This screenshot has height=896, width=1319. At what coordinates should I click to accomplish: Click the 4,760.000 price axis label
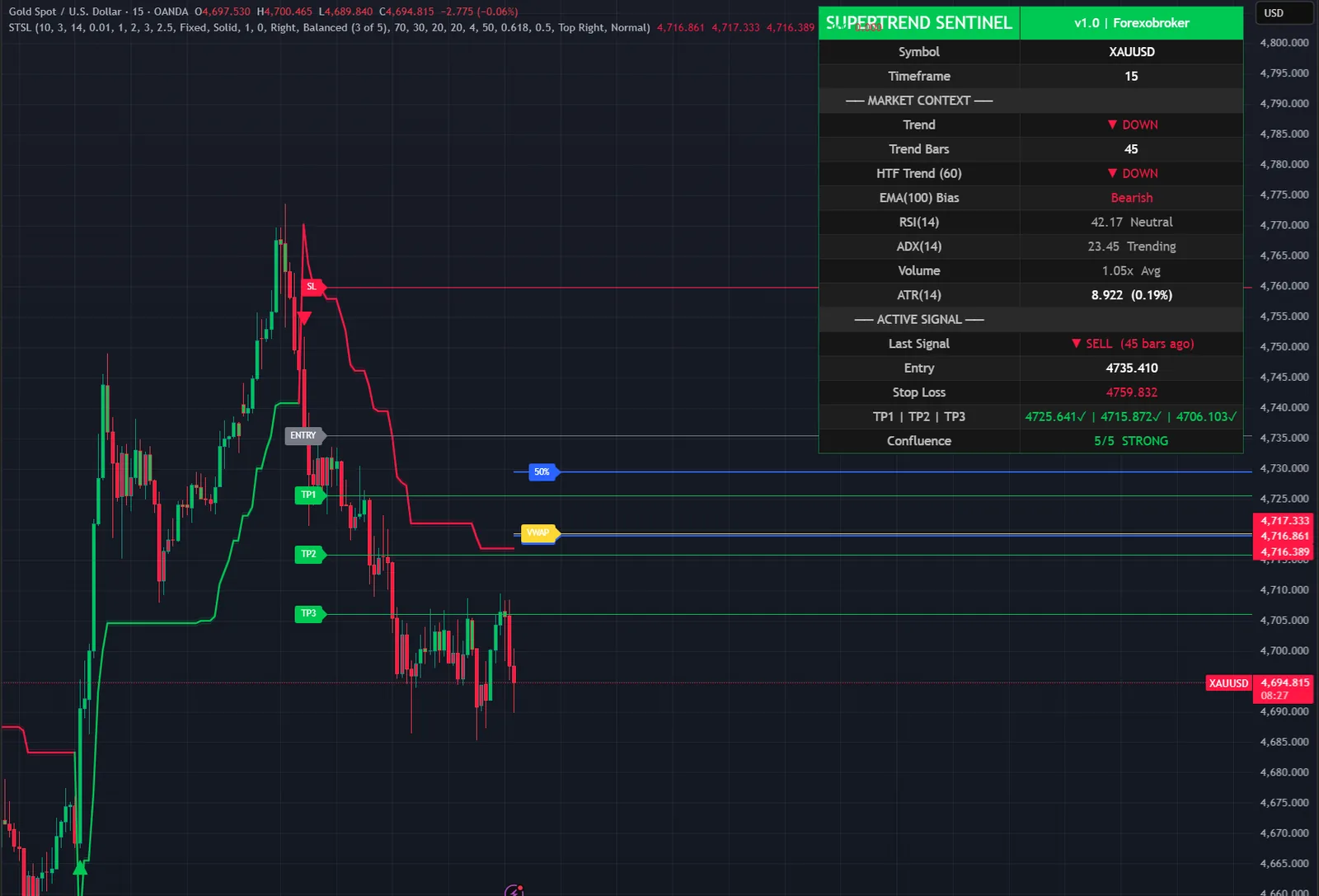[1284, 286]
